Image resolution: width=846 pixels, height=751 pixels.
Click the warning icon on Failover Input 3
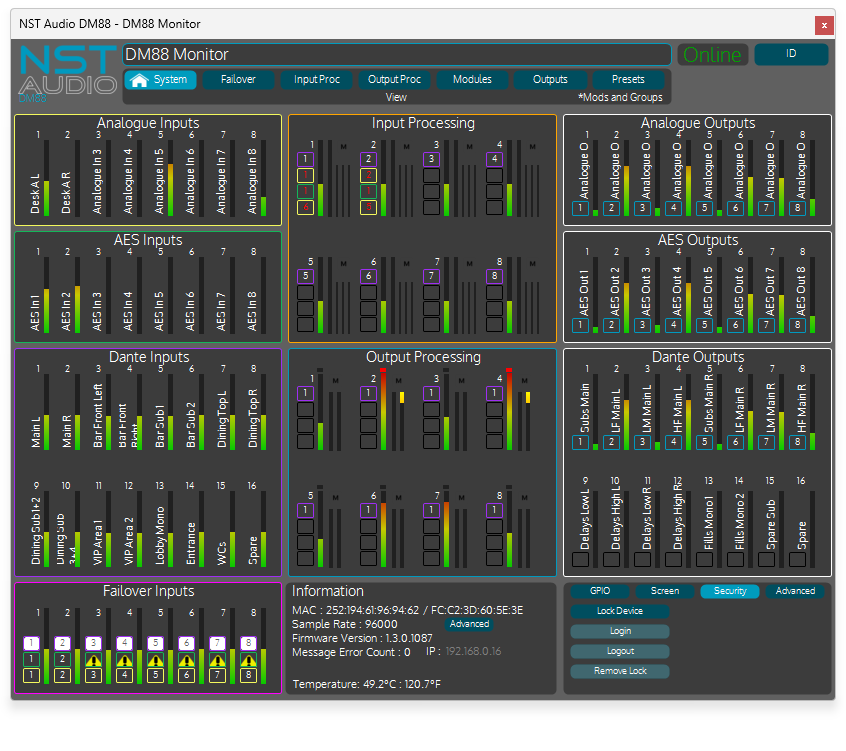pyautogui.click(x=93, y=659)
